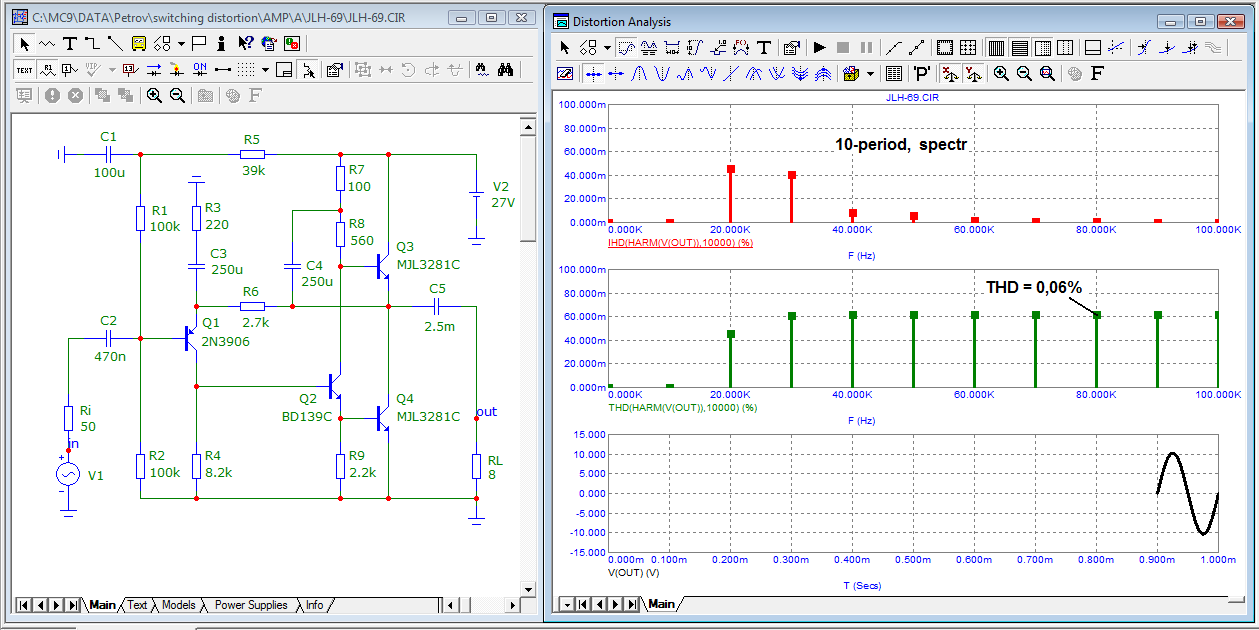Toggle attribute text display icon
Viewport: 1259px width, 630px height.
pos(47,70)
